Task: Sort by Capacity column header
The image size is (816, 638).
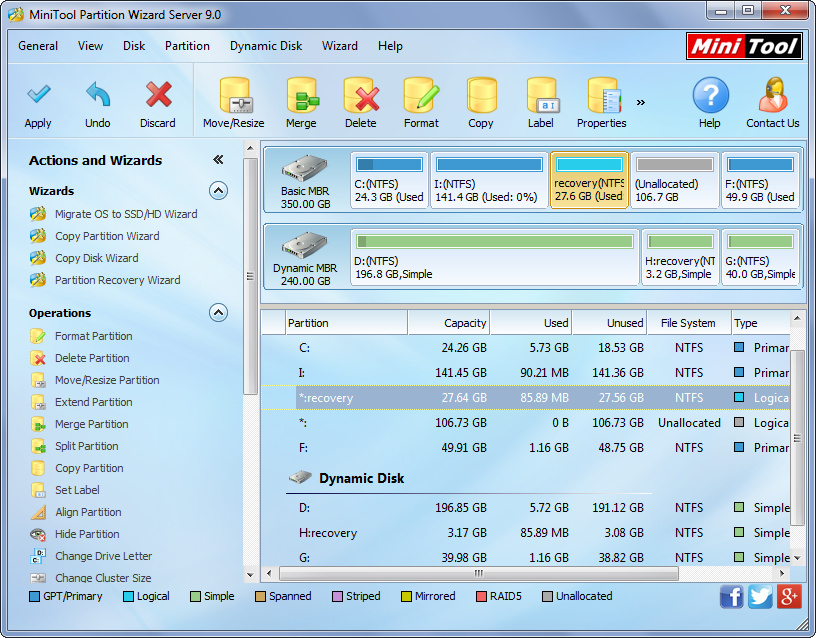Action: 449,323
